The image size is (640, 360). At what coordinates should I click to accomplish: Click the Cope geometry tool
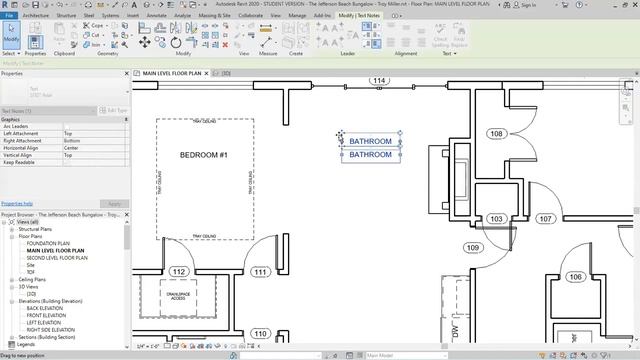[x=93, y=25]
